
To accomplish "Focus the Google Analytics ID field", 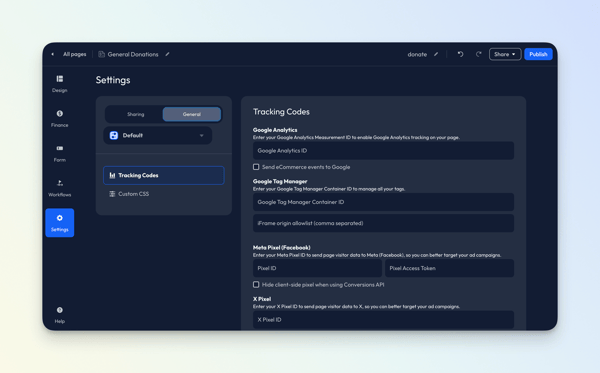I will click(383, 151).
